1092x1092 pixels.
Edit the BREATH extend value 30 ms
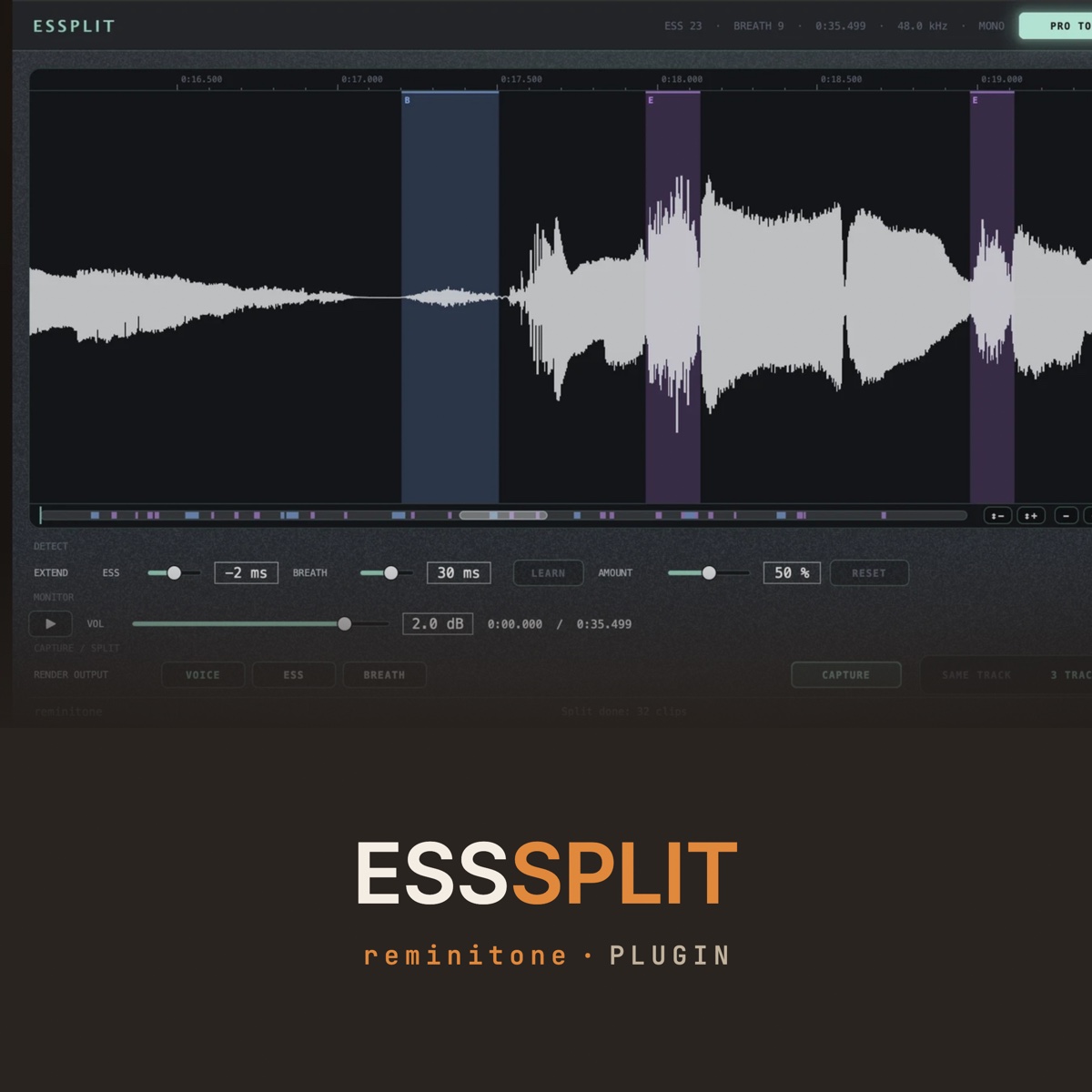459,573
